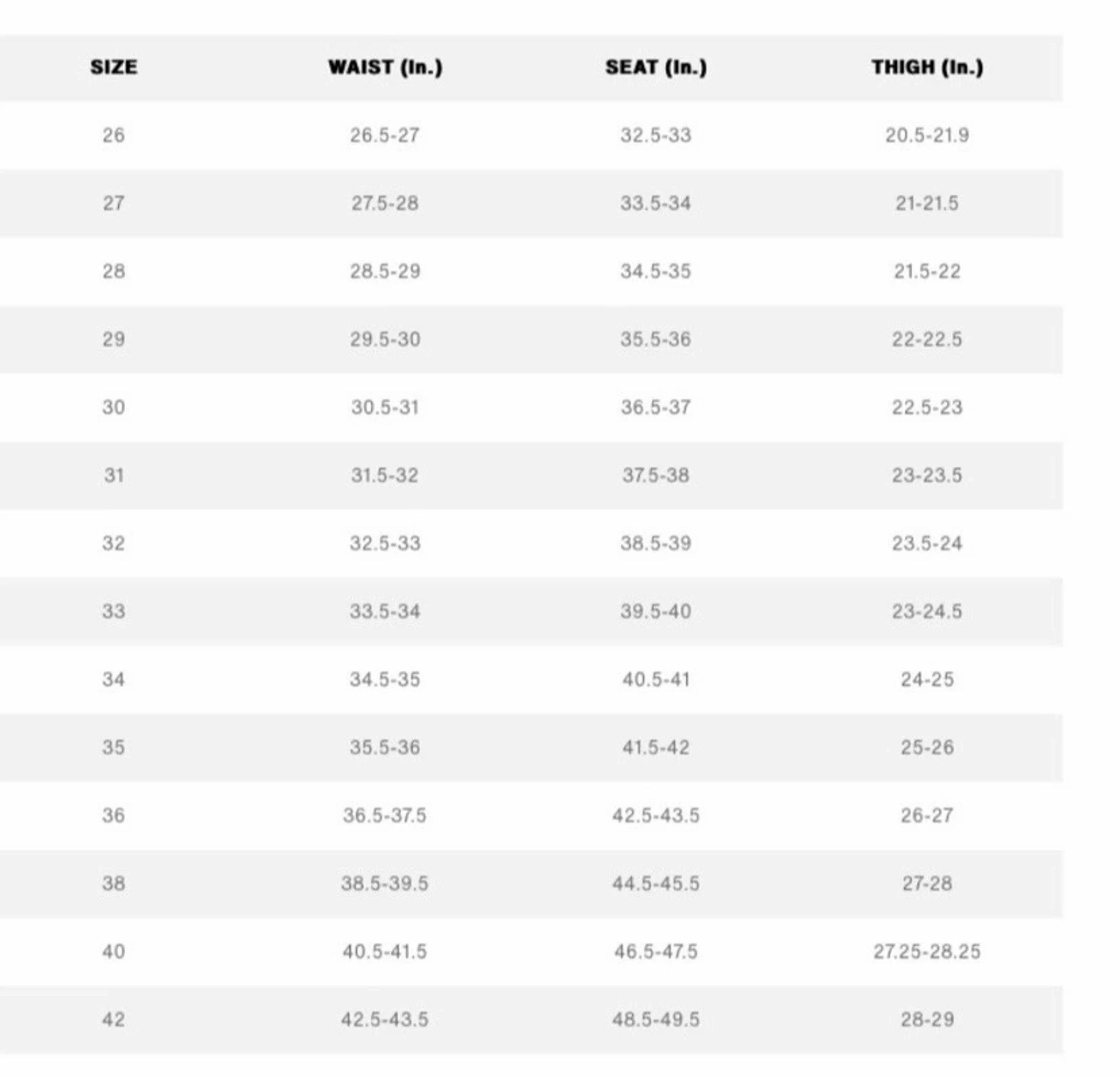Select waist value 35.5-36
The height and width of the screenshot is (1077, 1120).
coord(385,748)
